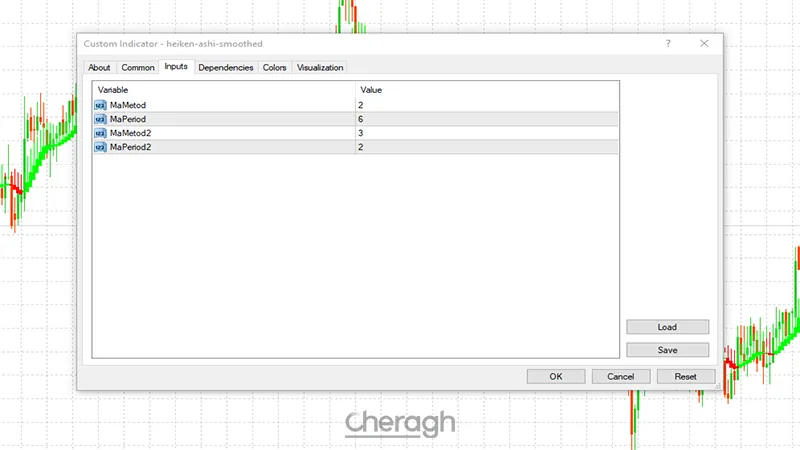Viewport: 800px width, 450px height.
Task: Click the Variable column header
Action: point(224,90)
